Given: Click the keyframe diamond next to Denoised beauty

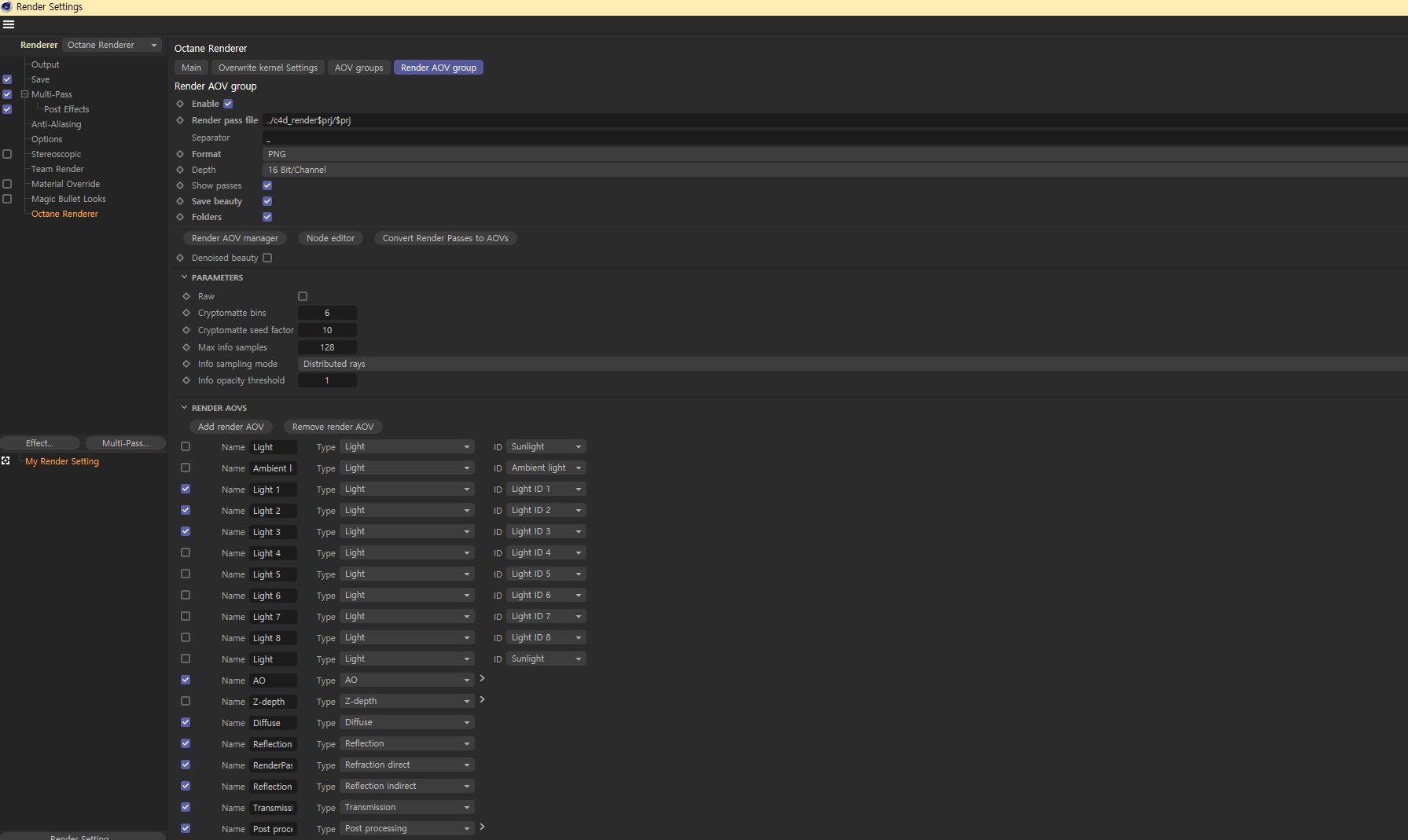Looking at the screenshot, I should (180, 258).
